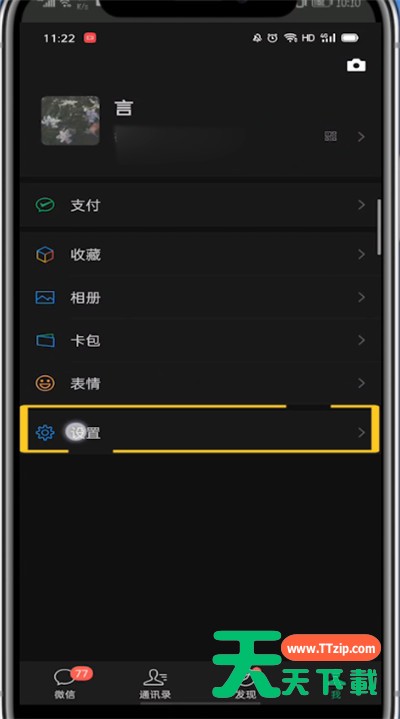The height and width of the screenshot is (719, 400).
Task: Switch to the 通讯录 contacts tab
Action: [x=155, y=684]
